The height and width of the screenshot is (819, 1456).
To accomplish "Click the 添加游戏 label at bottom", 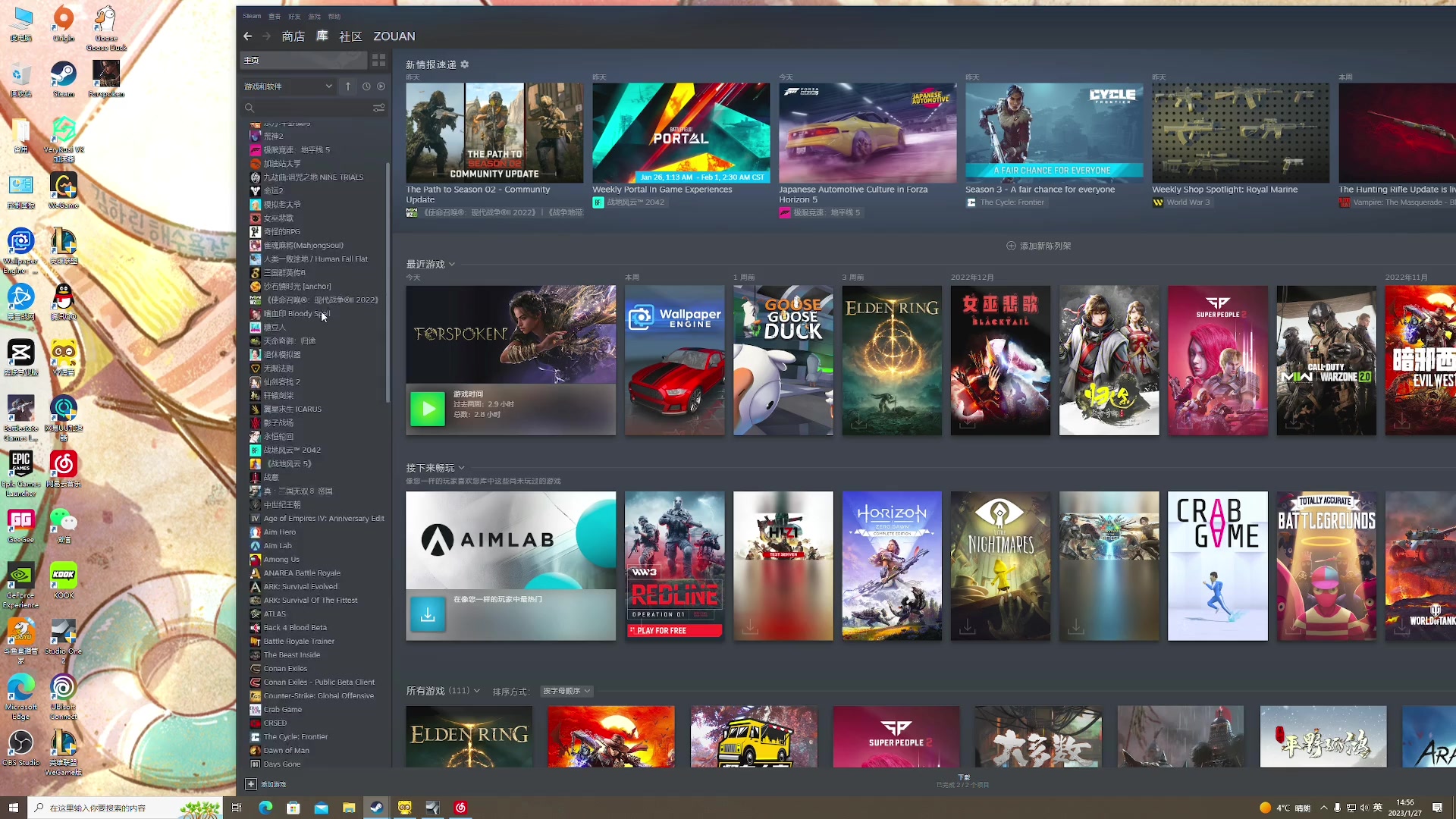I will [x=274, y=784].
